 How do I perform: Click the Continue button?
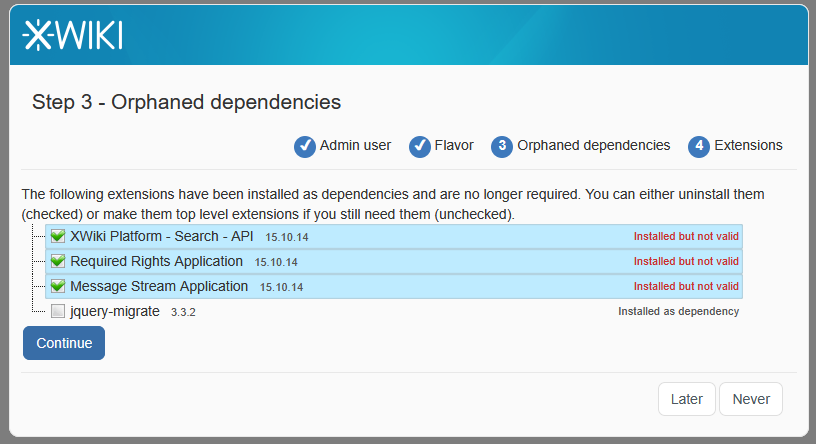[64, 343]
